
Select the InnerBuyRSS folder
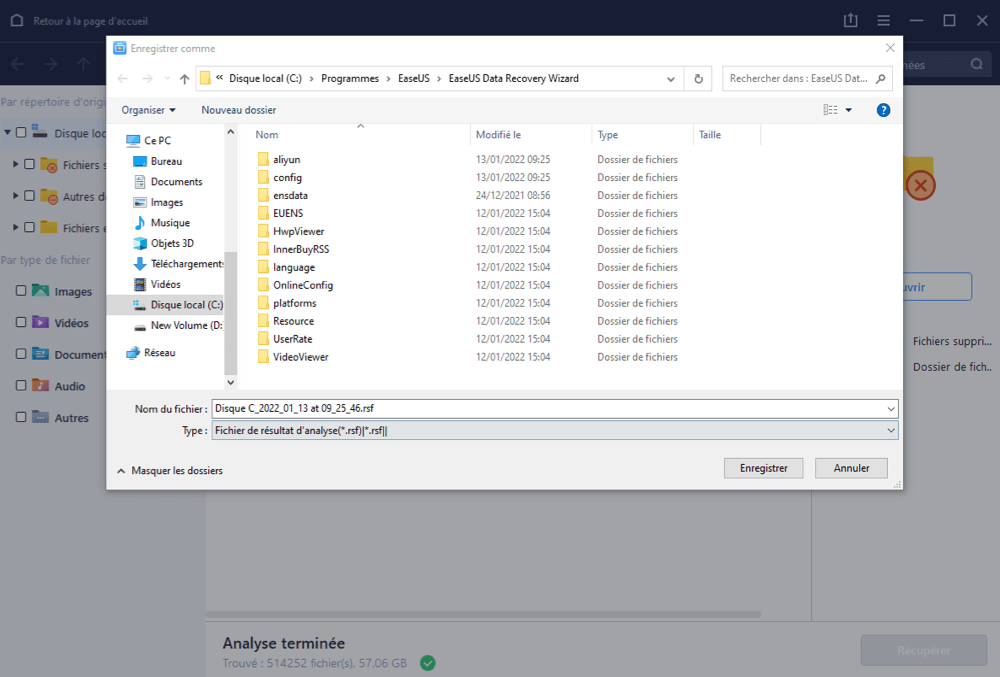(301, 249)
